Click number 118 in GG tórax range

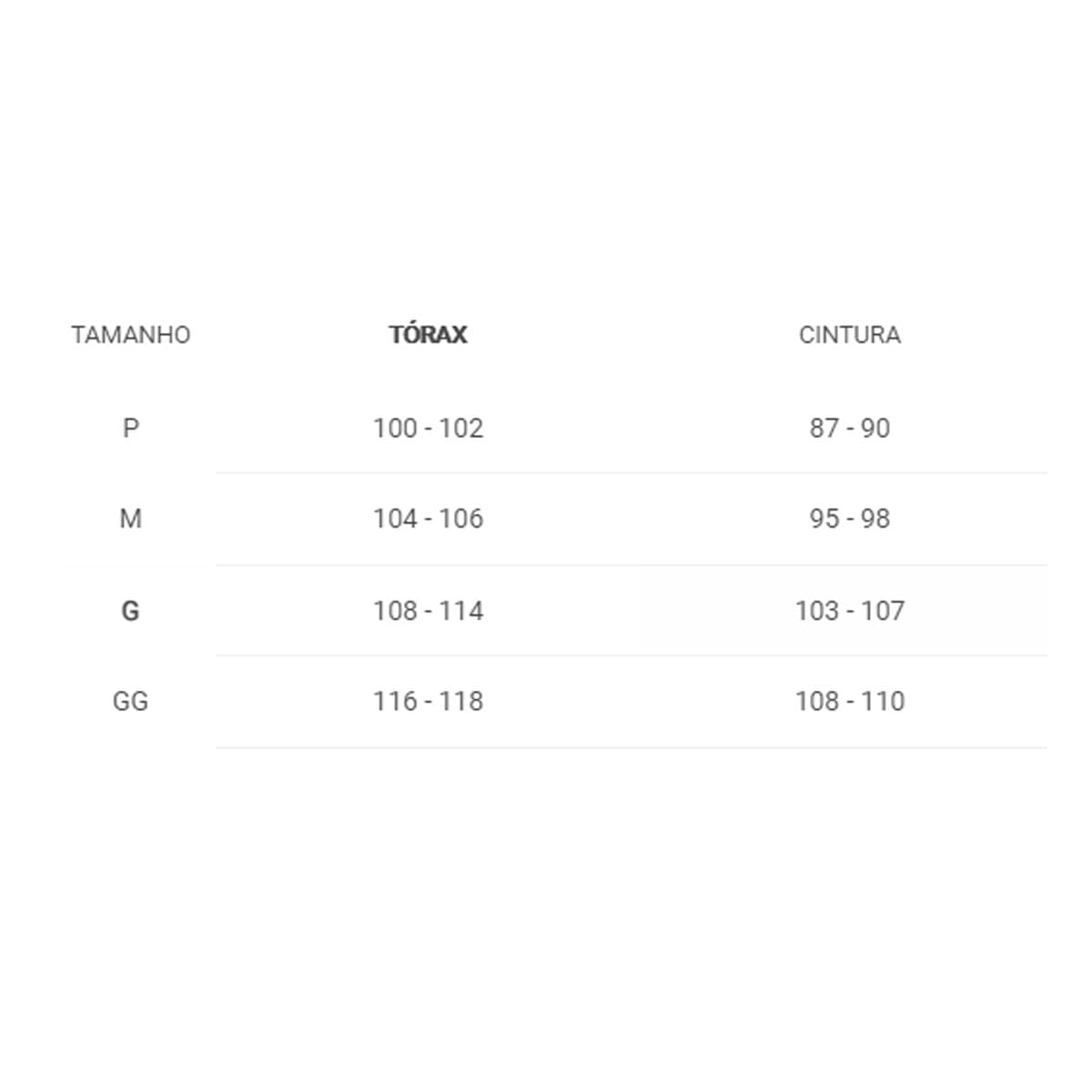pos(460,702)
